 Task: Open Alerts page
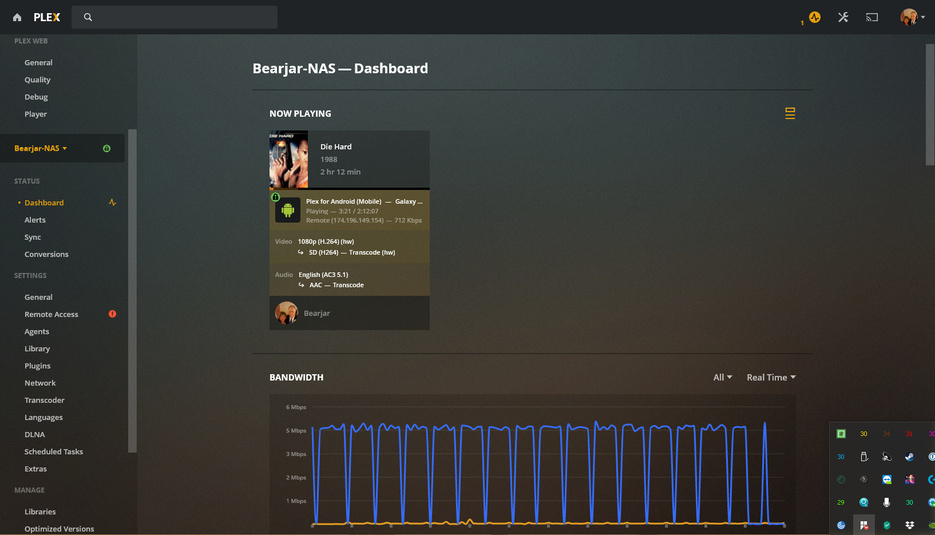click(35, 220)
